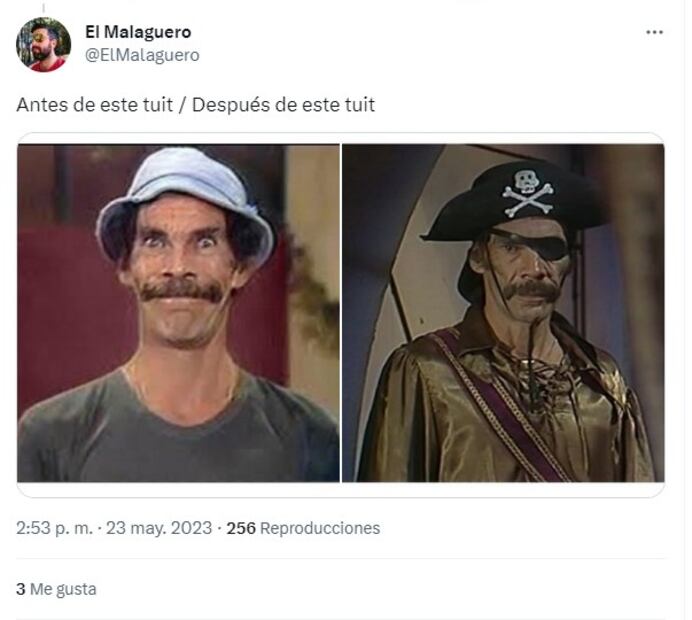Open right photo of man in pirate costume
The width and height of the screenshot is (692, 620).
coord(503,313)
